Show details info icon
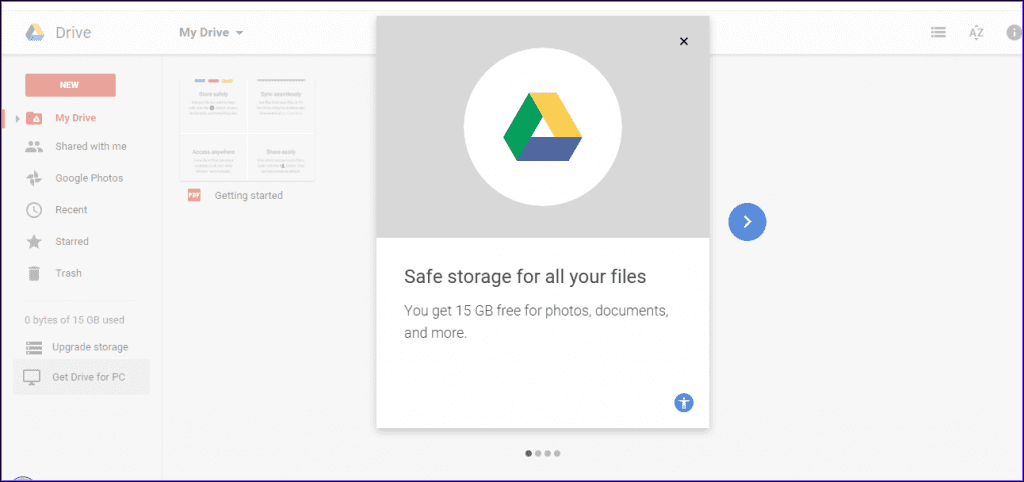Viewport: 1024px width, 482px height. (x=1014, y=33)
